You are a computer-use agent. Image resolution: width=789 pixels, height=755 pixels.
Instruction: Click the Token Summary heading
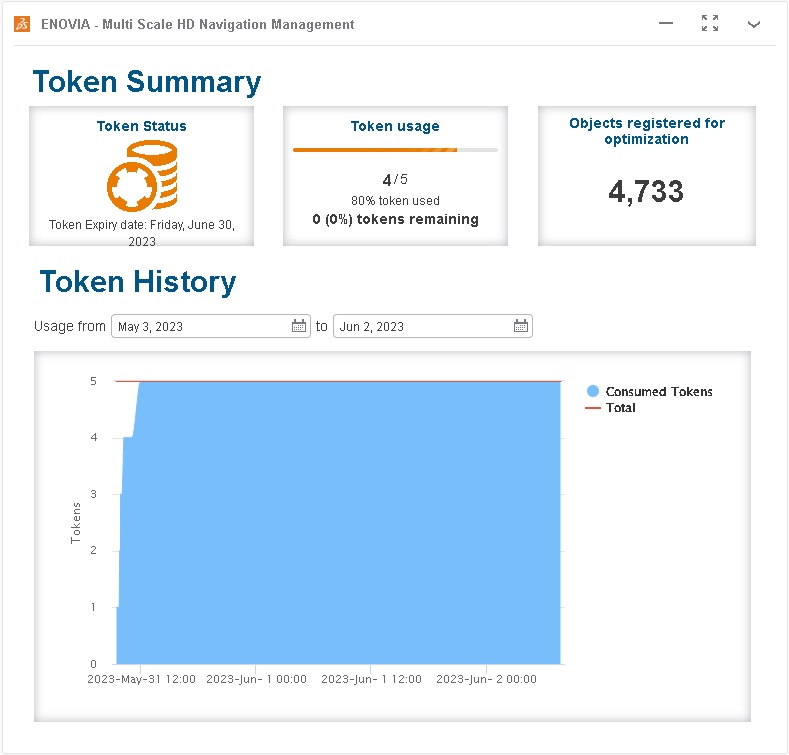coord(147,82)
